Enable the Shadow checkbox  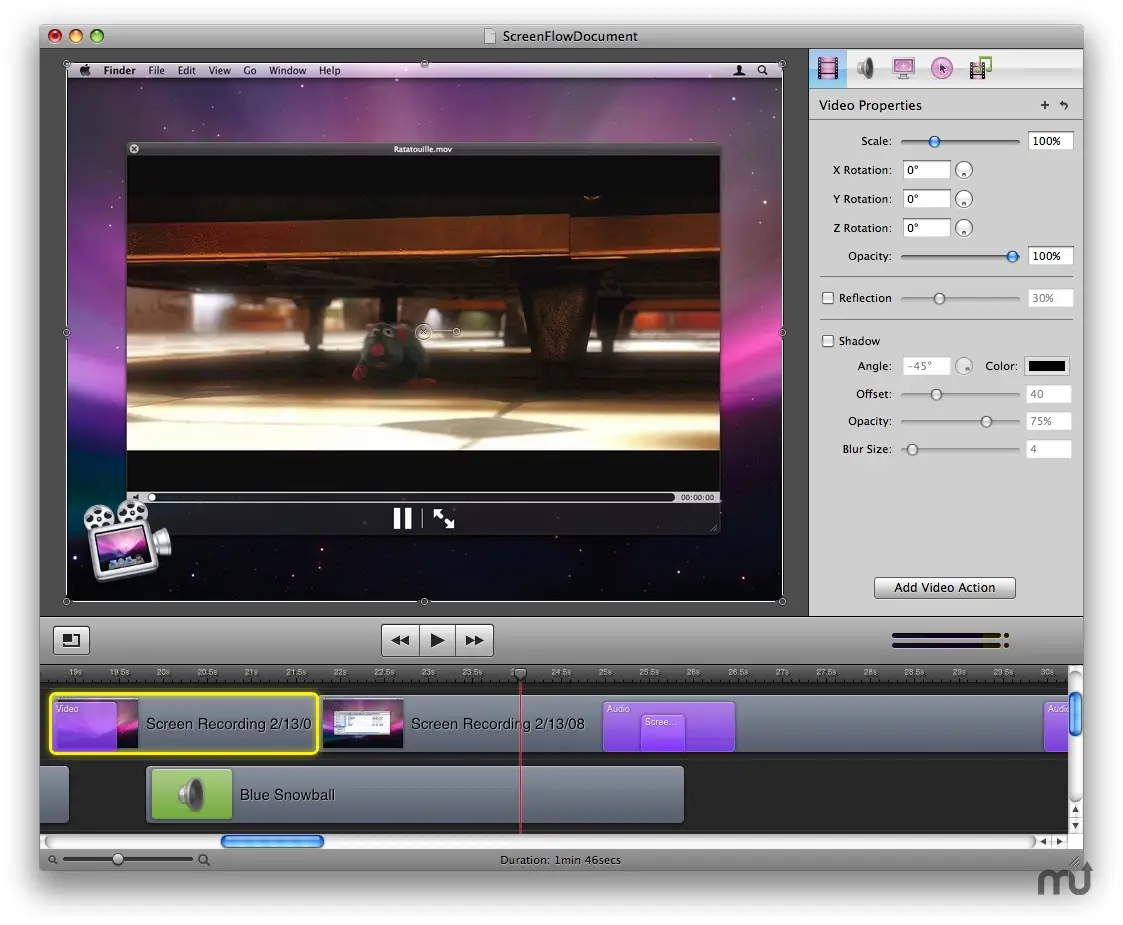[828, 341]
